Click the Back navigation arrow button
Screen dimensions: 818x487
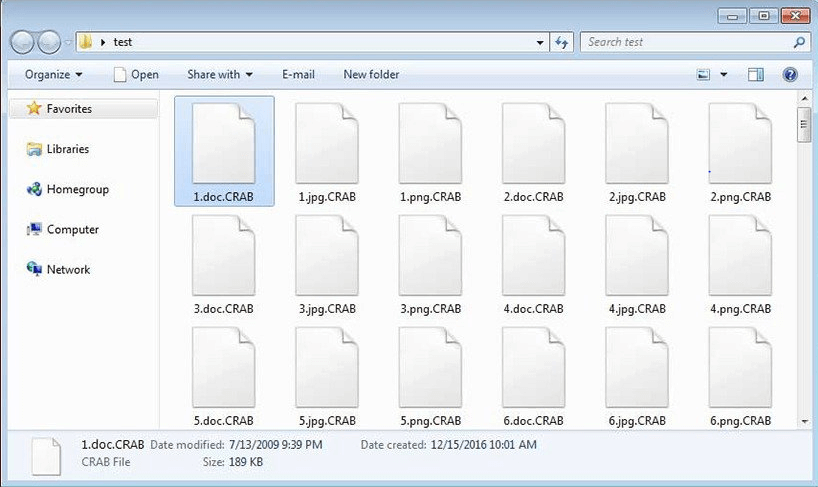(x=23, y=42)
